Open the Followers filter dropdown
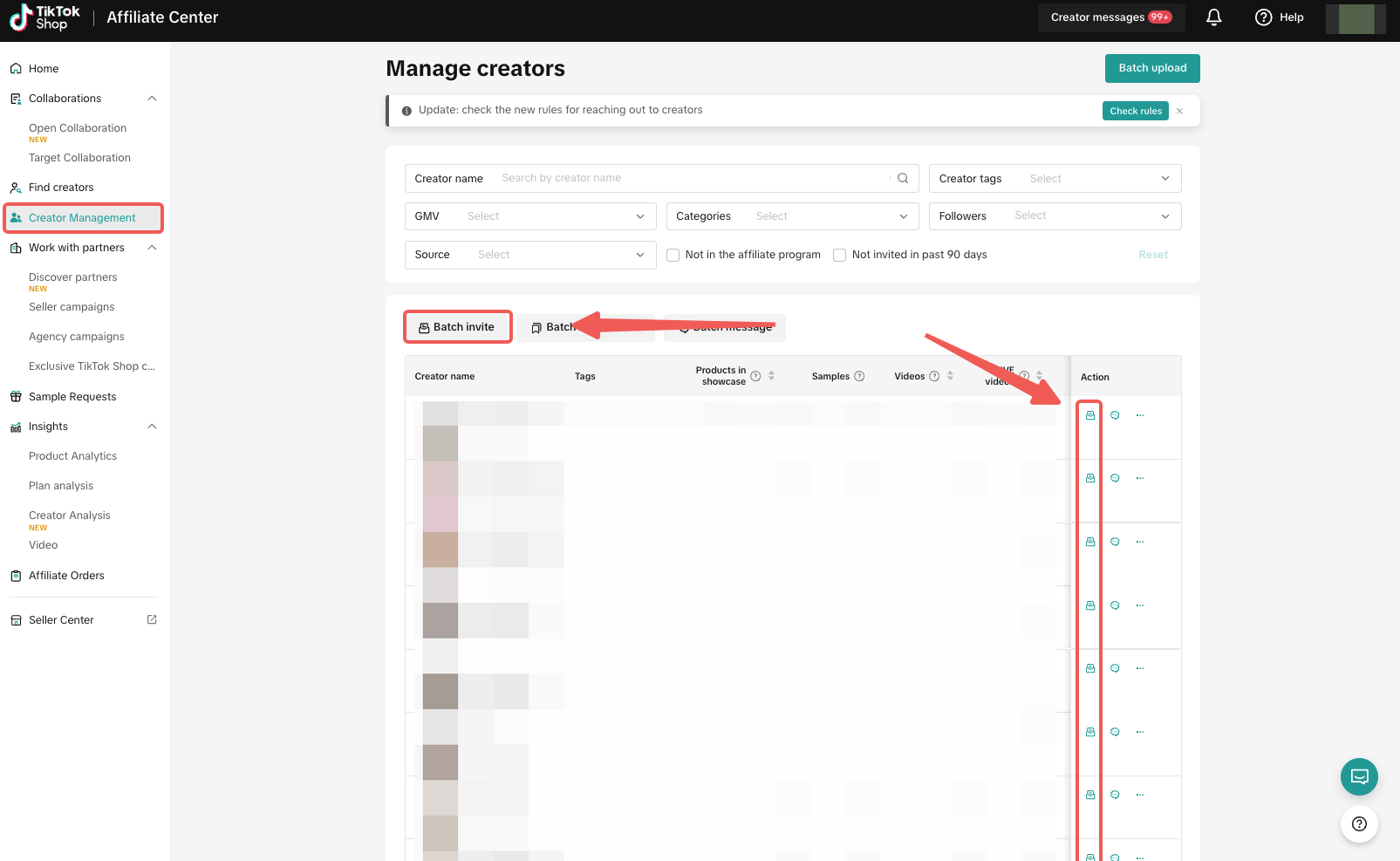Screen dimensions: 1400x861 (x=1055, y=216)
